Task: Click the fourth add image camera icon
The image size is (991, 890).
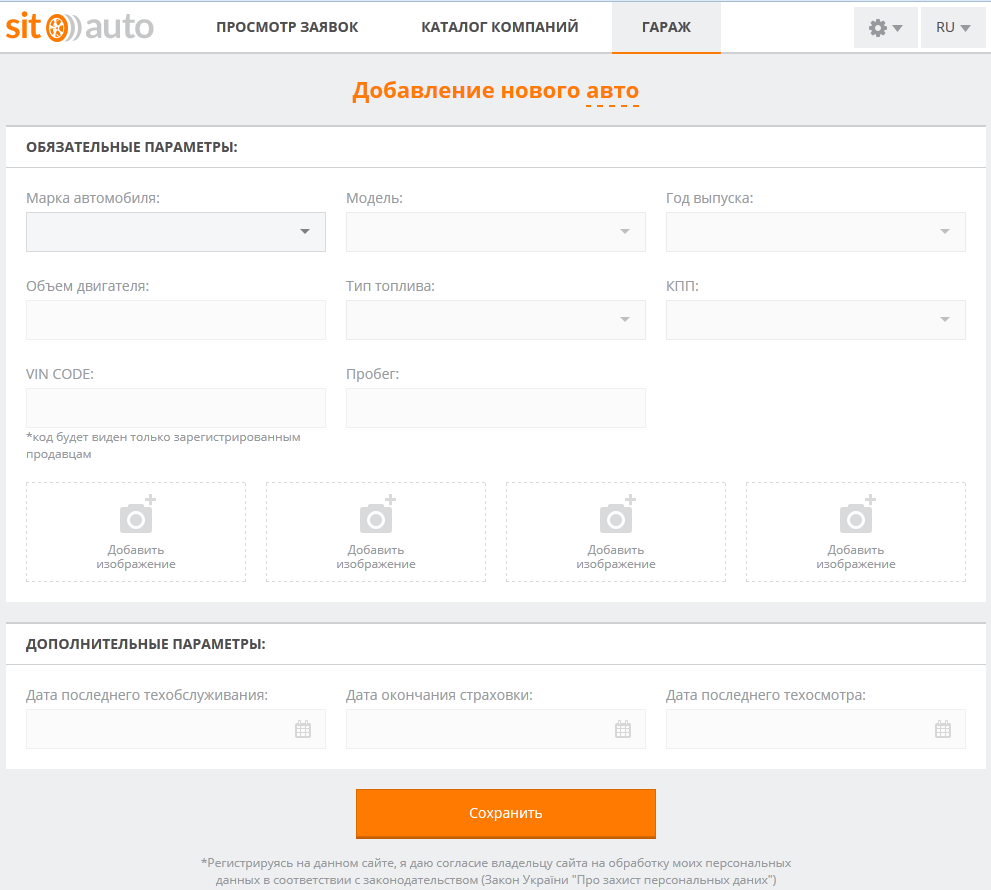Action: coord(856,515)
